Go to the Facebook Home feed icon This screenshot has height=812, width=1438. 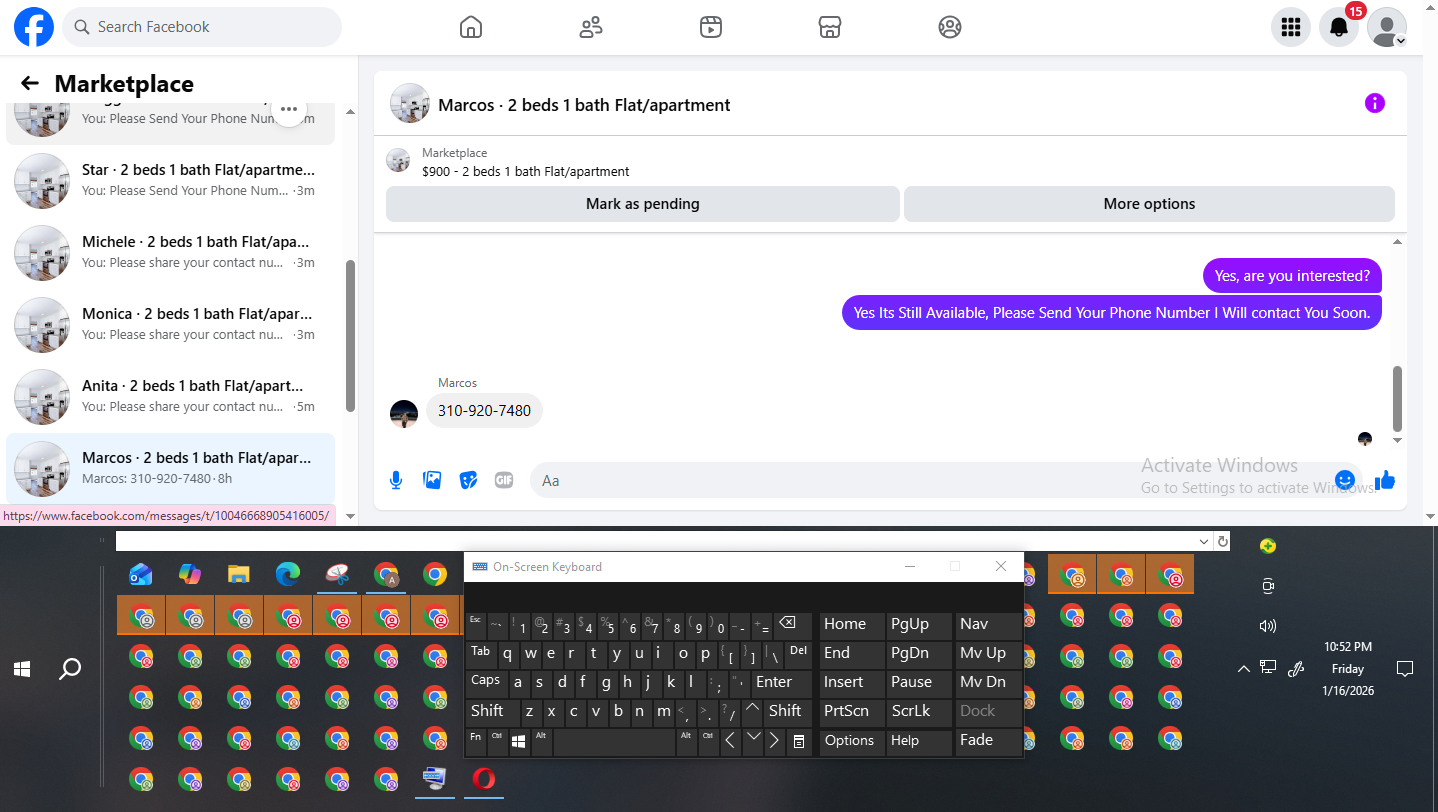click(471, 27)
